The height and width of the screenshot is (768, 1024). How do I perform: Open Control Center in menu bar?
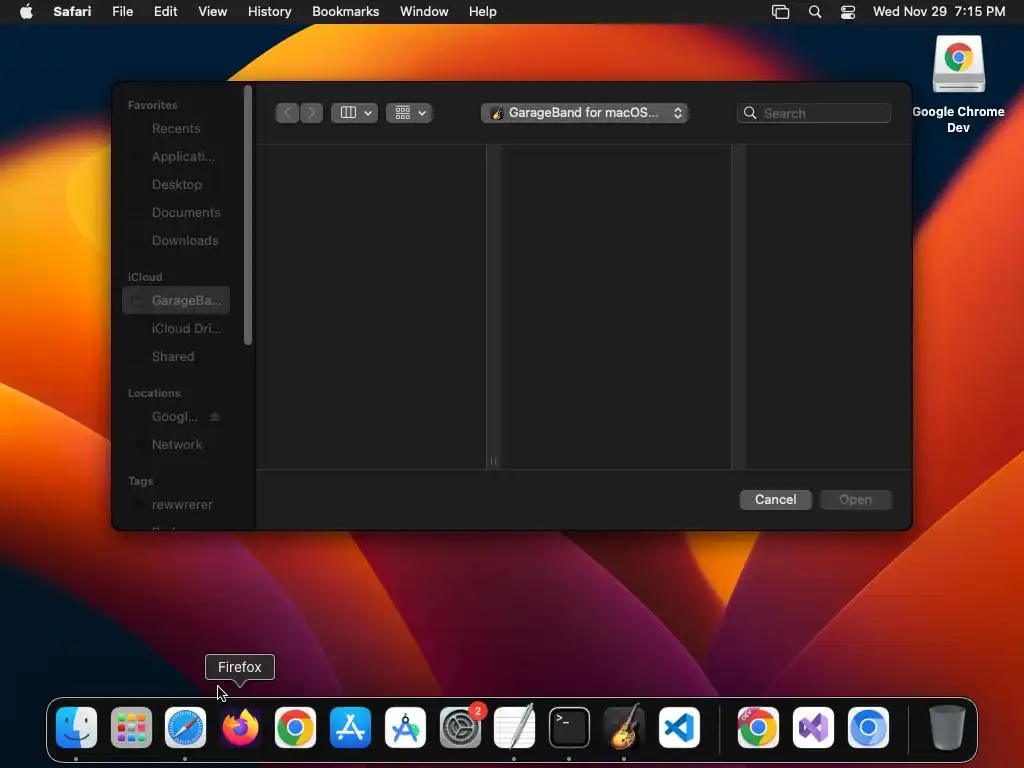click(x=848, y=12)
